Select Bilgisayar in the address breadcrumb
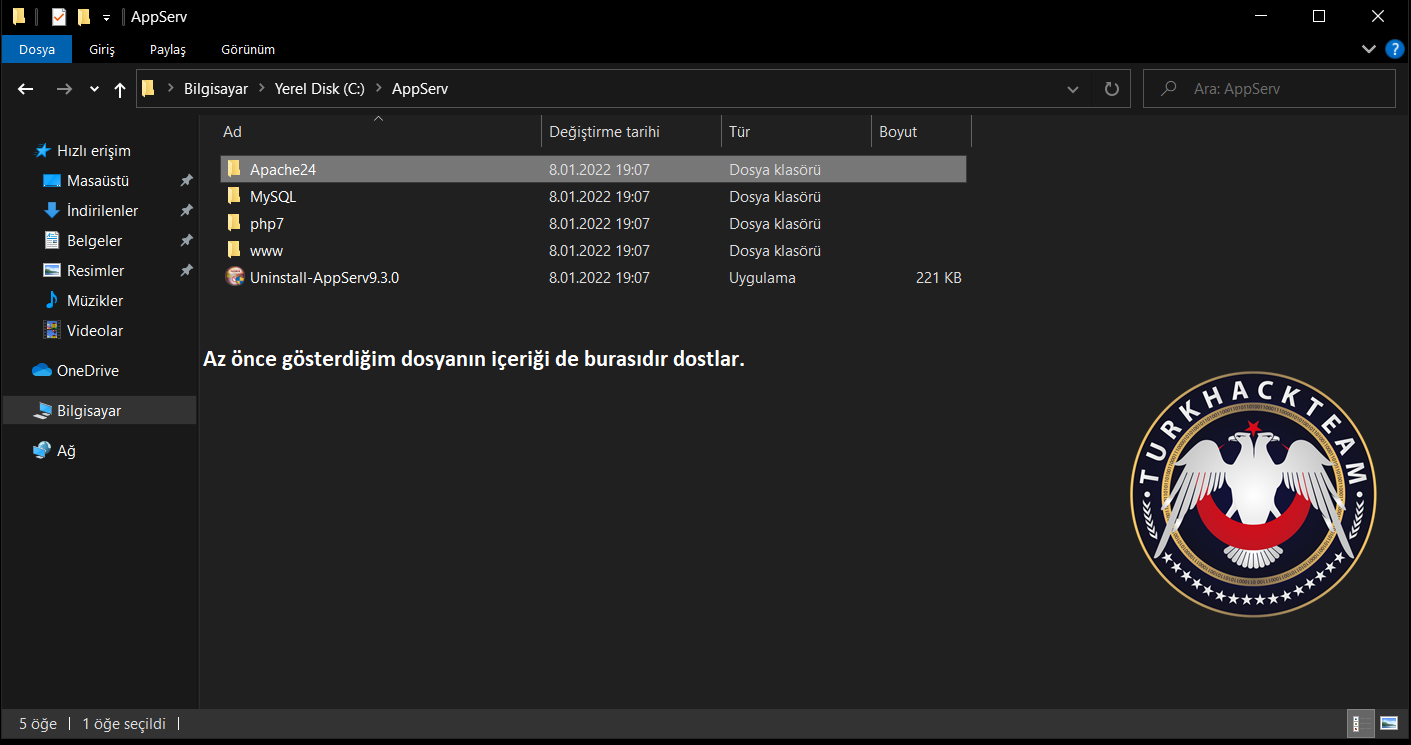 click(216, 89)
